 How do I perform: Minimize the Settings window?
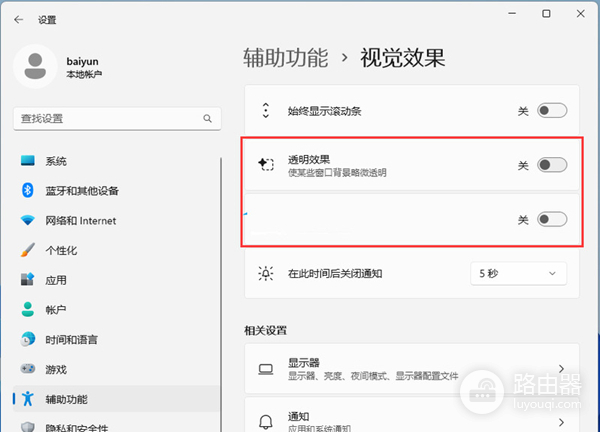point(512,14)
